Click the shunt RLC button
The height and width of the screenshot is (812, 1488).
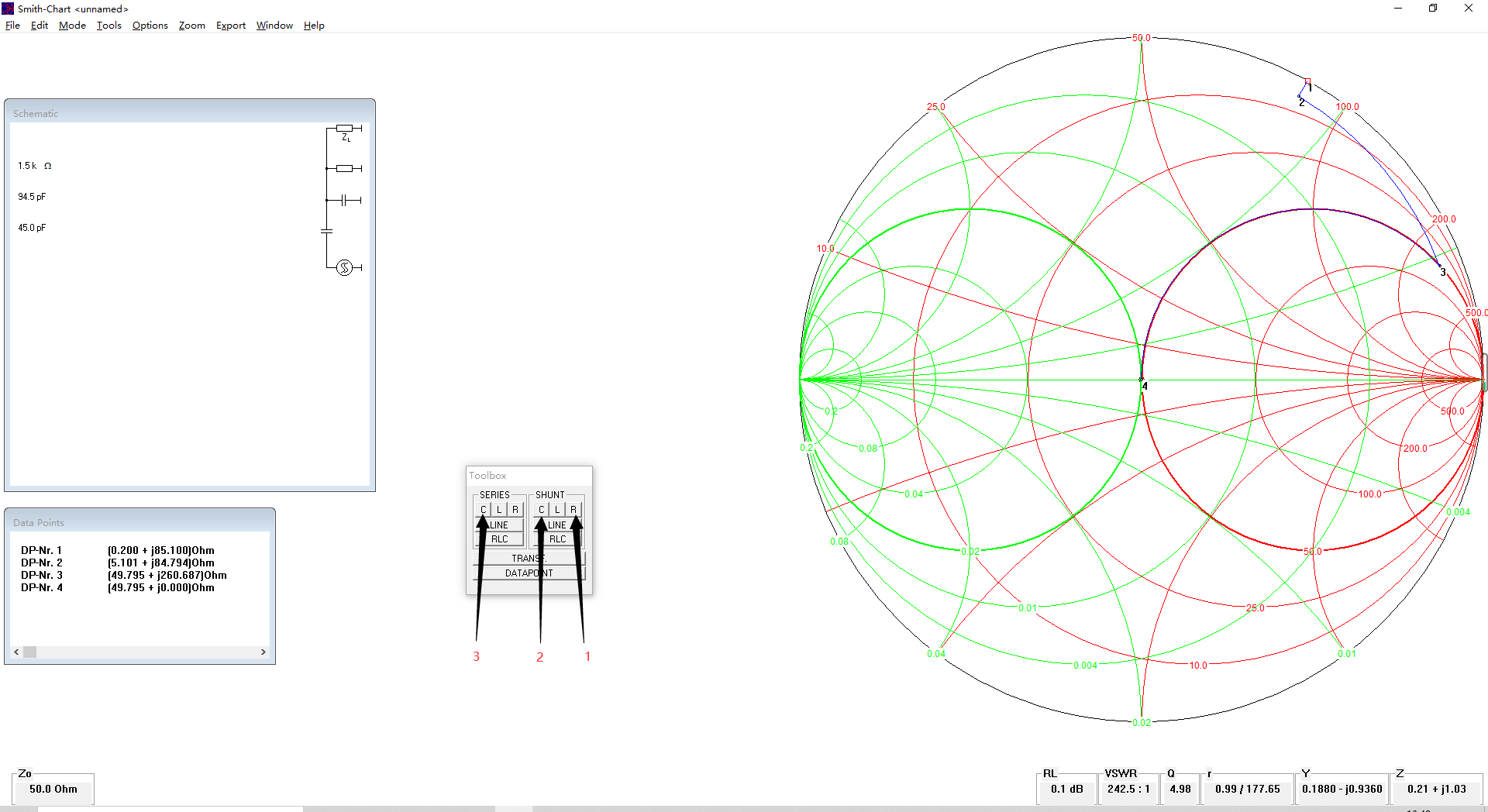click(x=557, y=539)
